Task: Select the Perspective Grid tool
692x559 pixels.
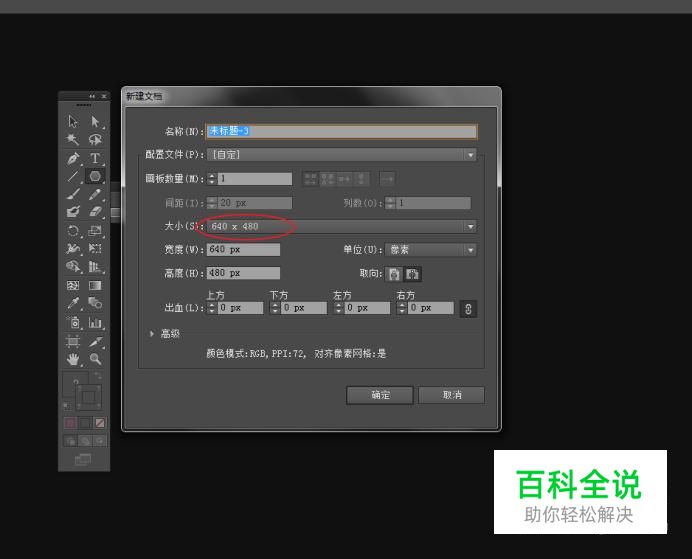Action: (x=95, y=267)
